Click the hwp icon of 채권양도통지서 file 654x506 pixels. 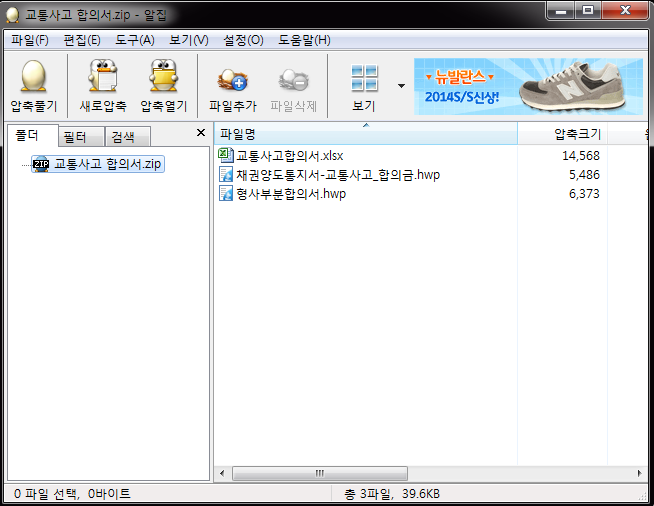226,174
